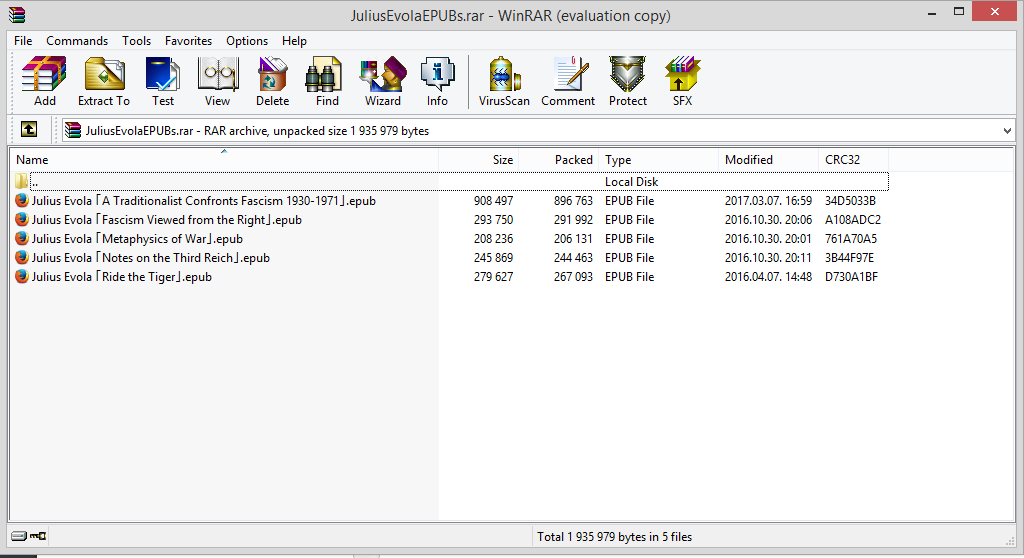Screen dimensions: 1024x558
Task: Sort by the Packed column header
Action: [x=558, y=159]
